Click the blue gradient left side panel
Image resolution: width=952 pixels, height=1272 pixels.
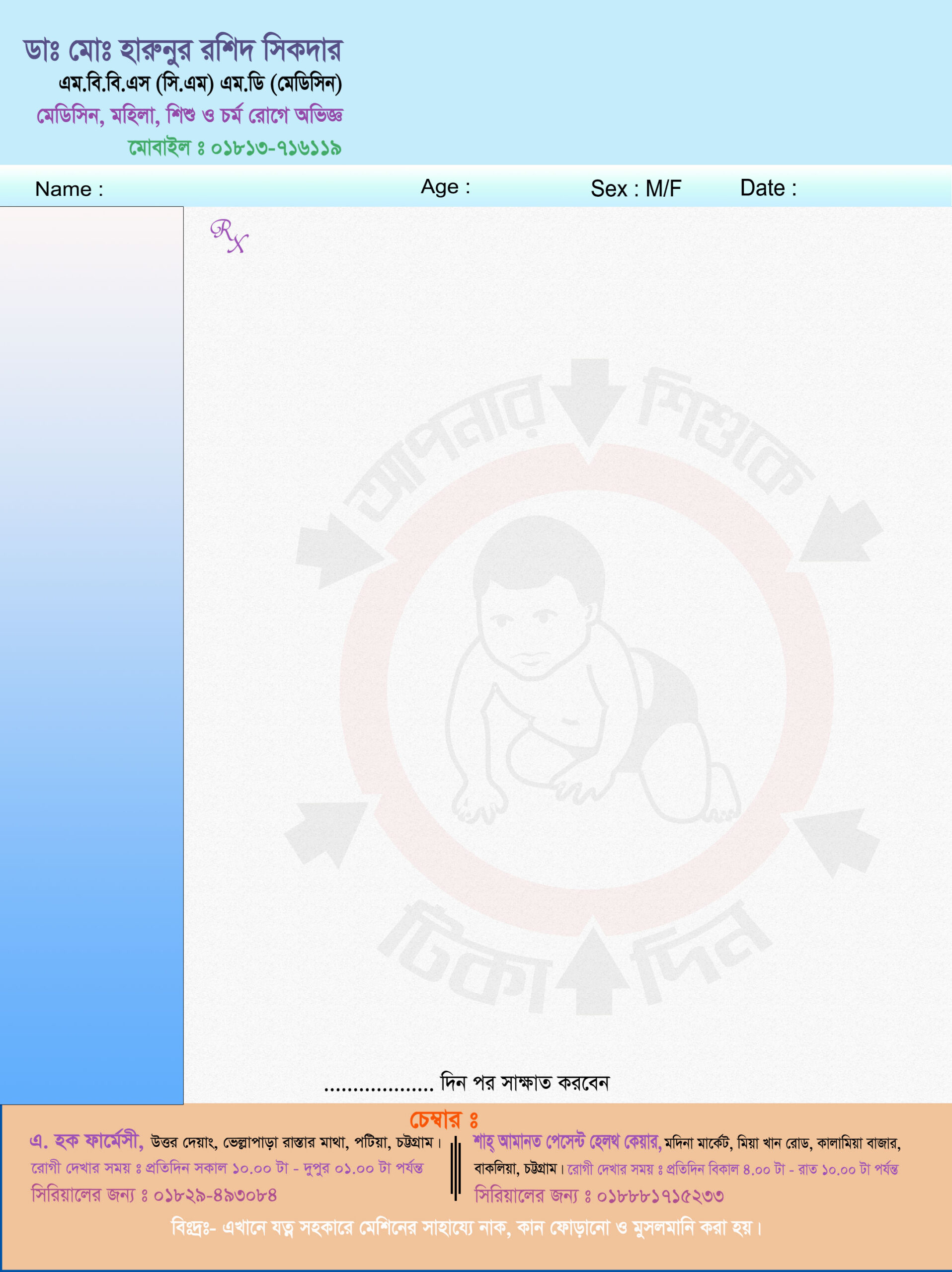[x=91, y=655]
